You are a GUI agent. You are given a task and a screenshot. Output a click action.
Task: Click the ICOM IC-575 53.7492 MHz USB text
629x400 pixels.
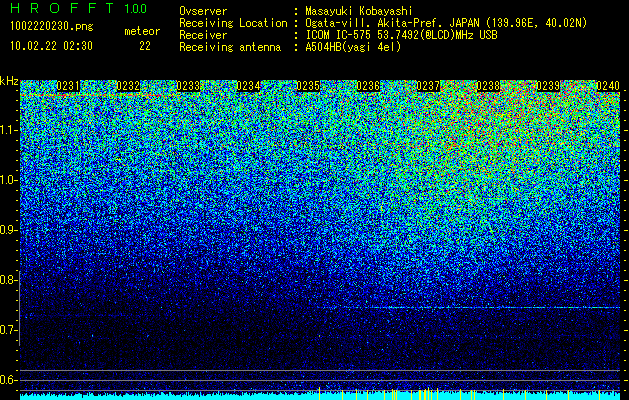coord(401,35)
